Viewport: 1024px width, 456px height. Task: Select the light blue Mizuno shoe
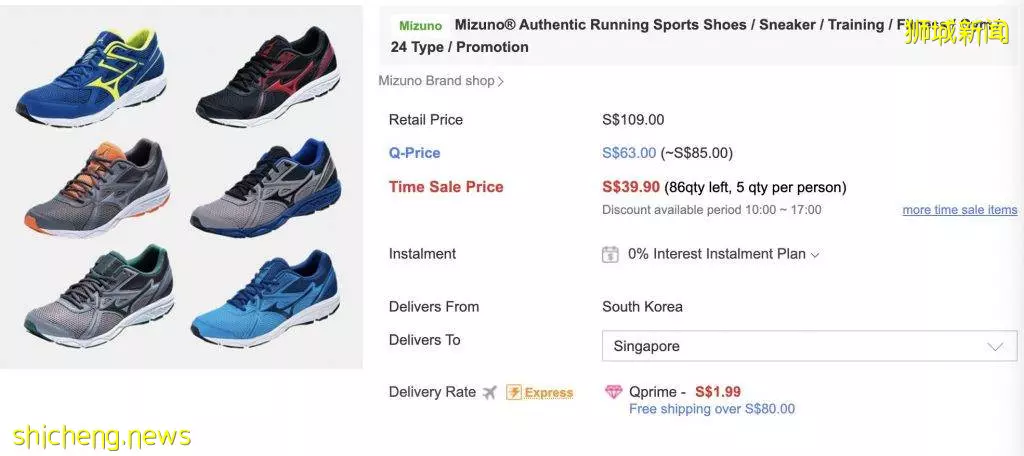tap(265, 297)
